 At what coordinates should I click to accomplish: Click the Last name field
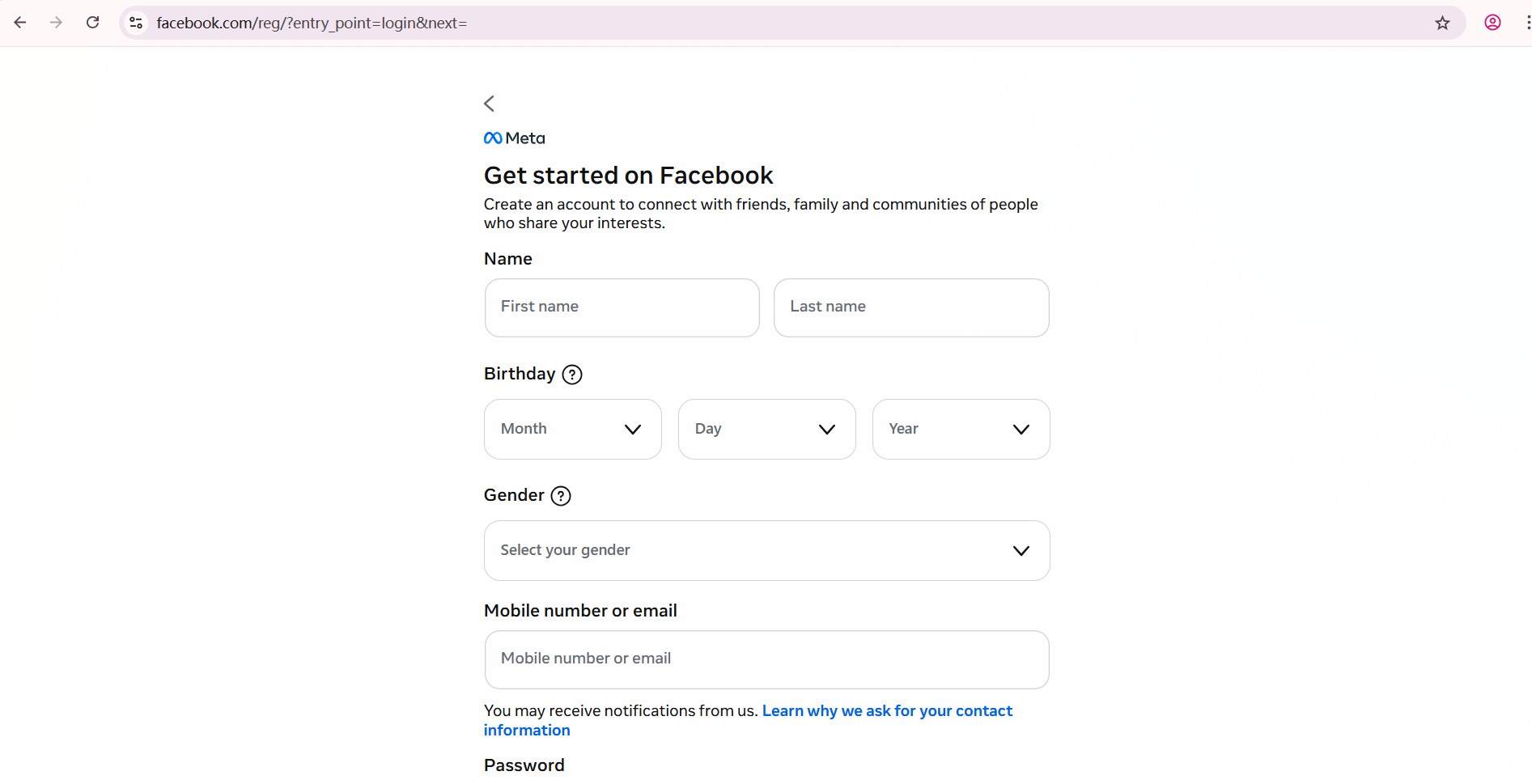pos(911,307)
